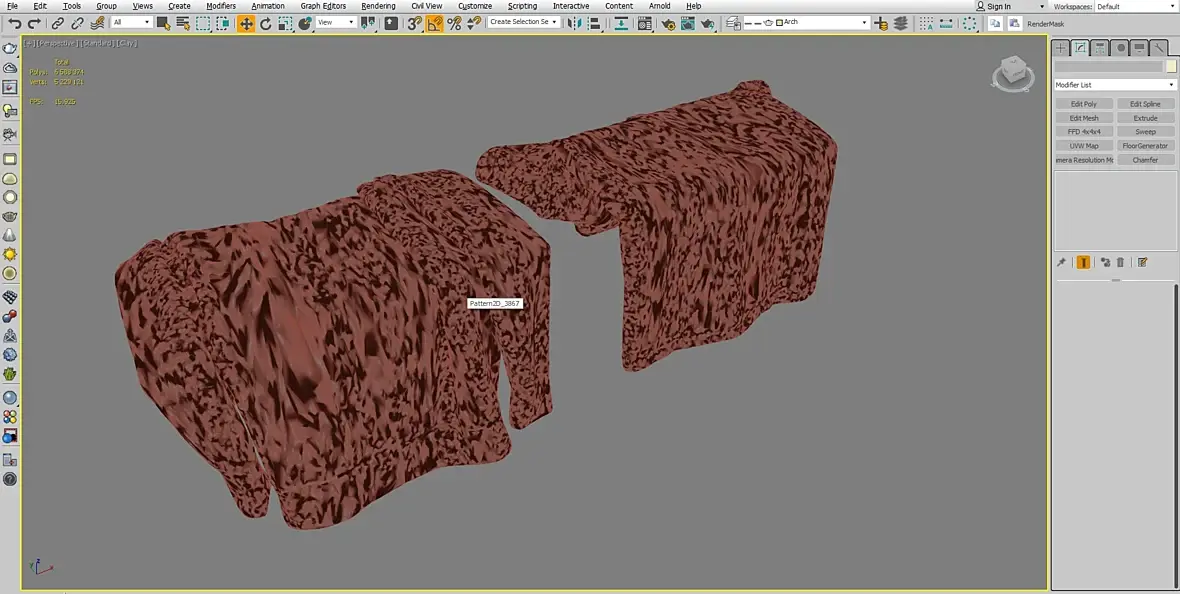Viewport: 1180px width, 594px height.
Task: Open the Utilities panel wrench icon
Action: 1160,48
